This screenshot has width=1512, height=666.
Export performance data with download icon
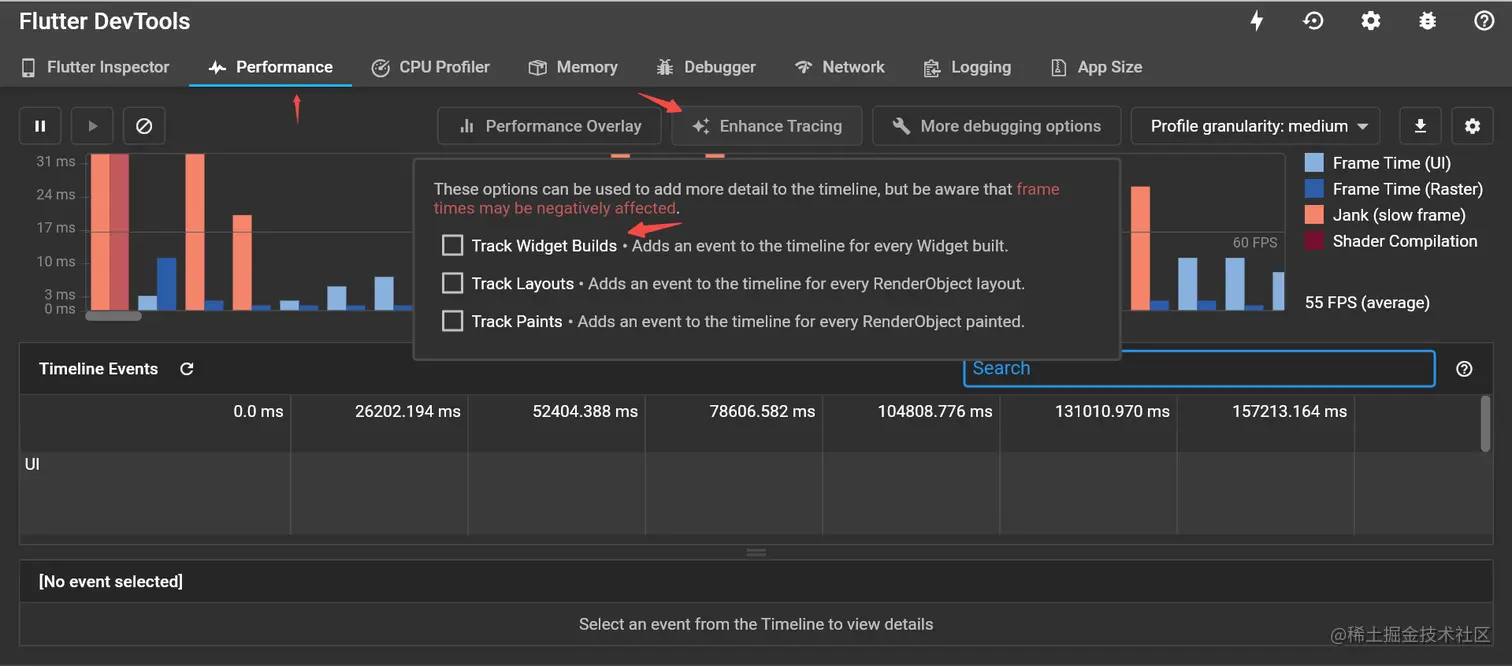point(1420,126)
